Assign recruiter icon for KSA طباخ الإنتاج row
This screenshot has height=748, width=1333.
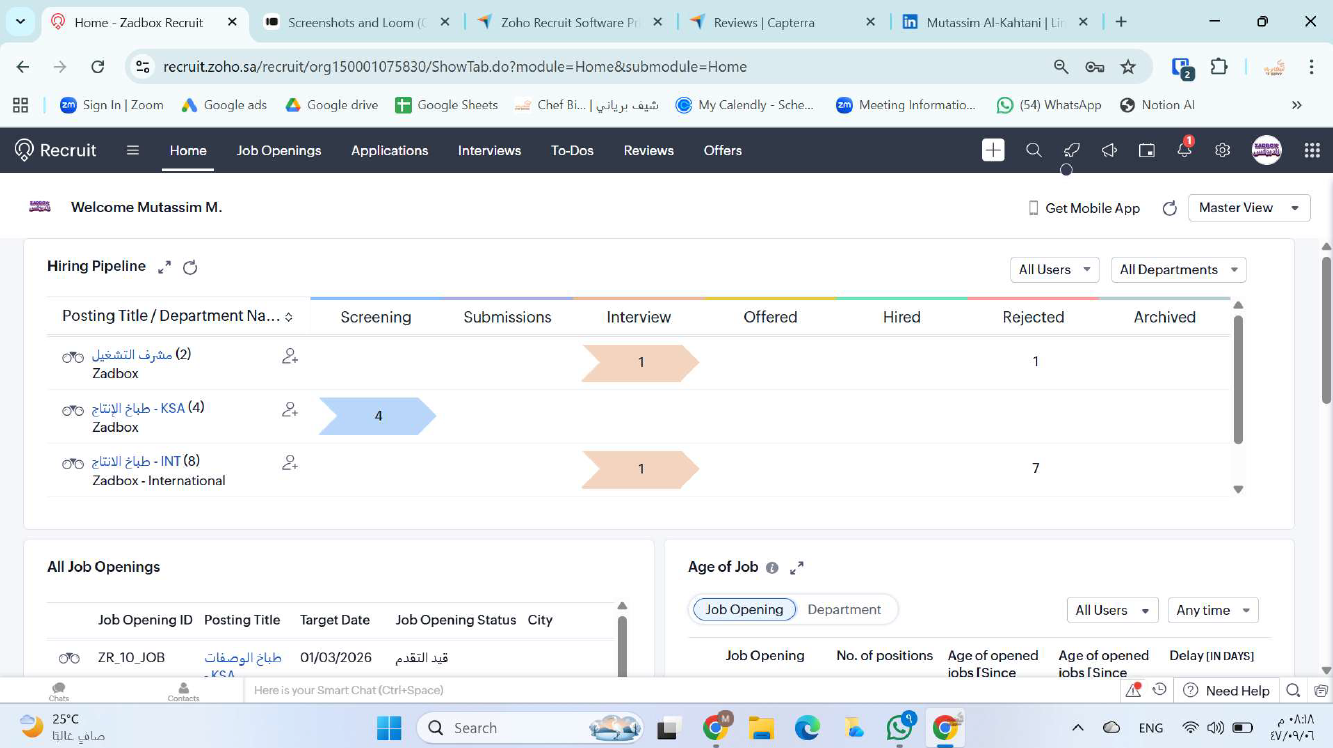point(290,409)
